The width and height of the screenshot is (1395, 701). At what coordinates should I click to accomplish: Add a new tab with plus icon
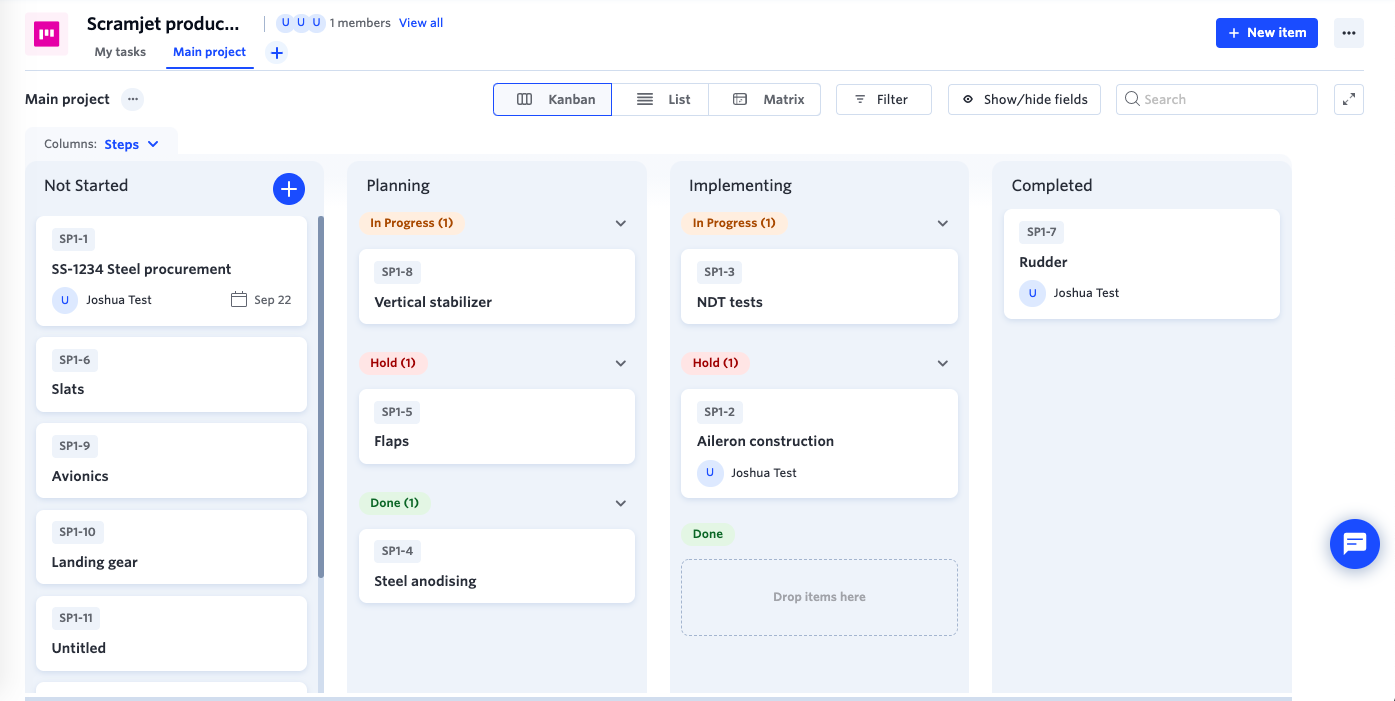[277, 53]
